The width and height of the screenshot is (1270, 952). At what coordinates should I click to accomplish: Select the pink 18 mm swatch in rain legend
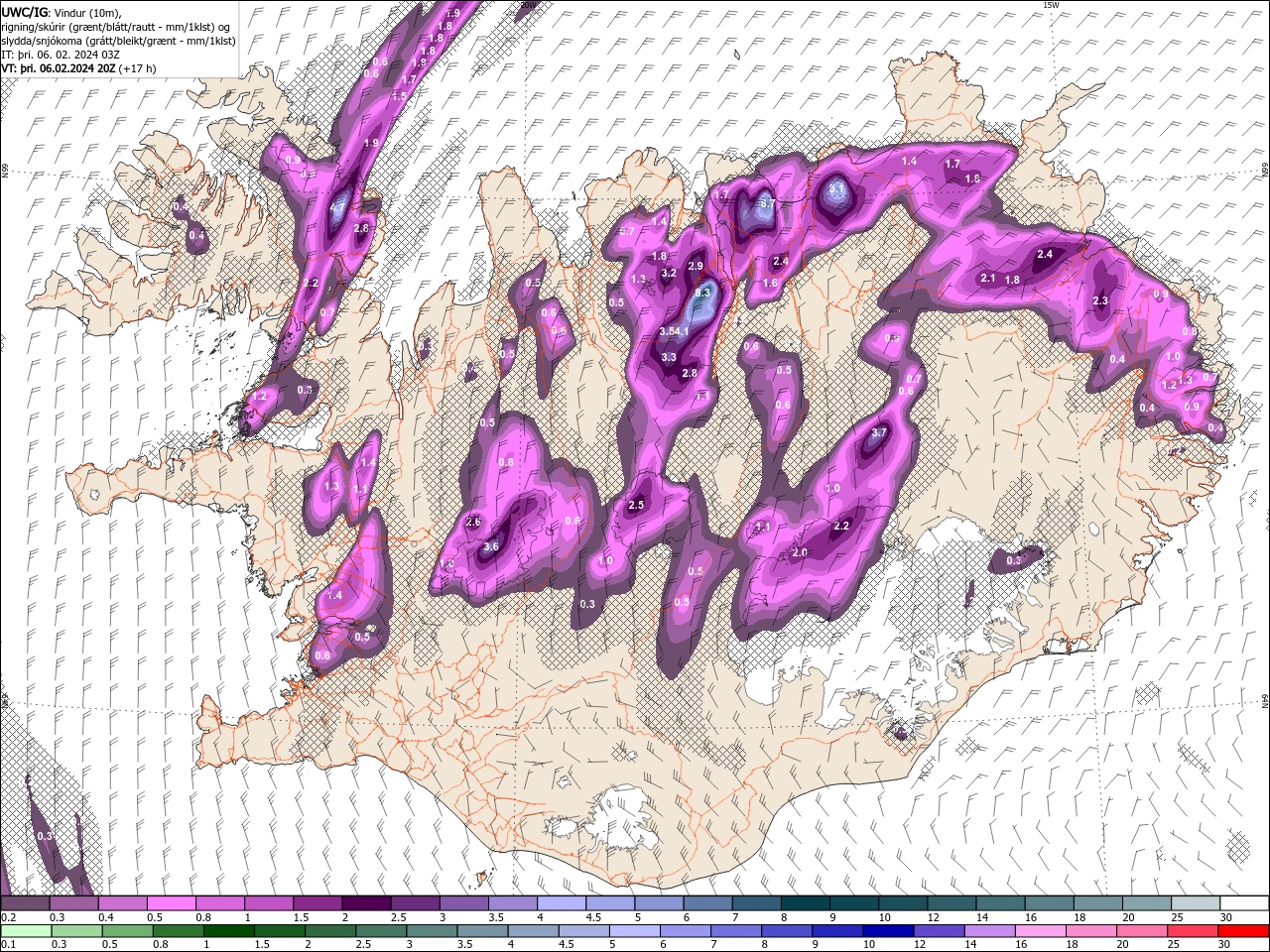(x=1090, y=931)
